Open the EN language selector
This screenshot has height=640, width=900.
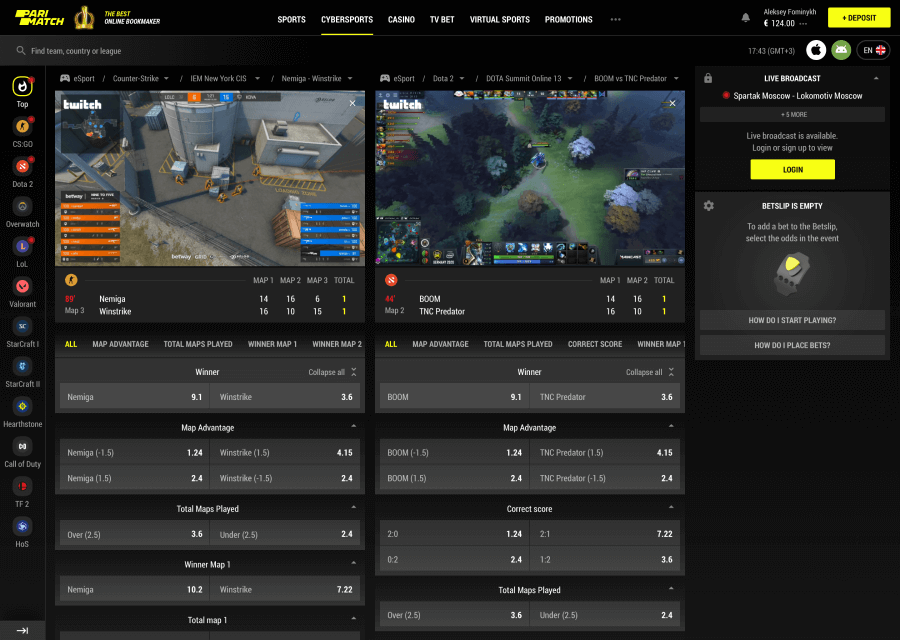pyautogui.click(x=874, y=51)
